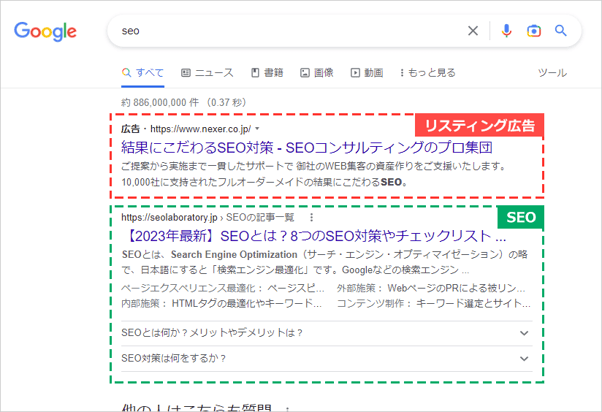Click the コンテンツ制作 snippet text
The width and height of the screenshot is (602, 412).
click(x=434, y=304)
